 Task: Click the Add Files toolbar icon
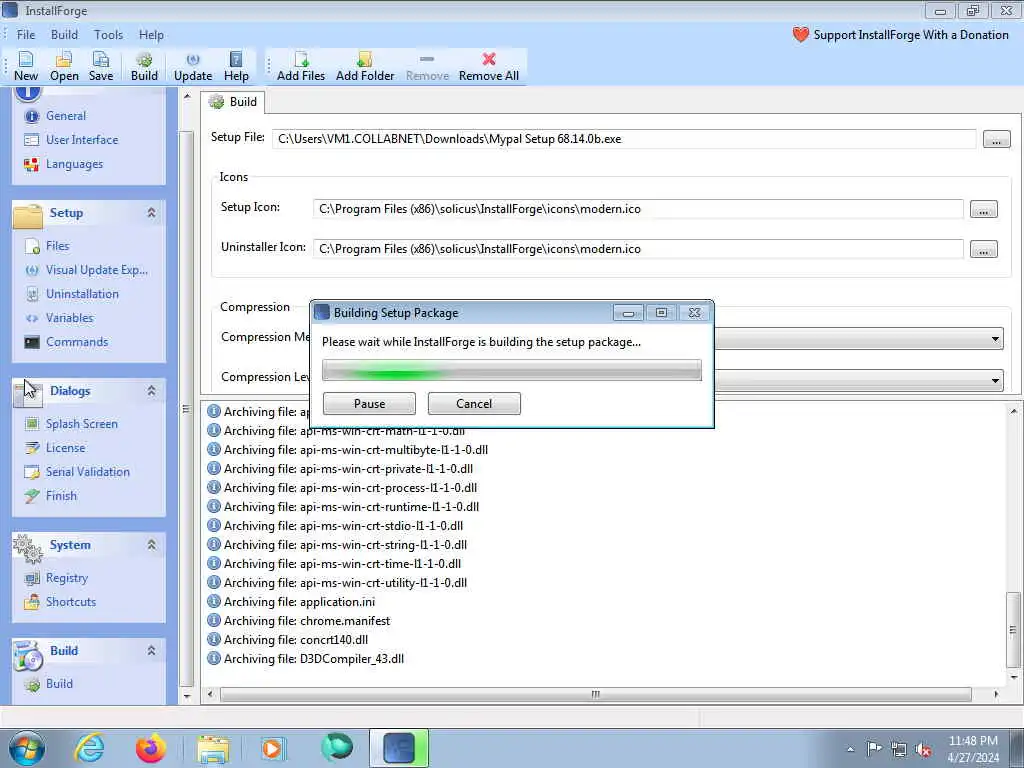coord(301,67)
